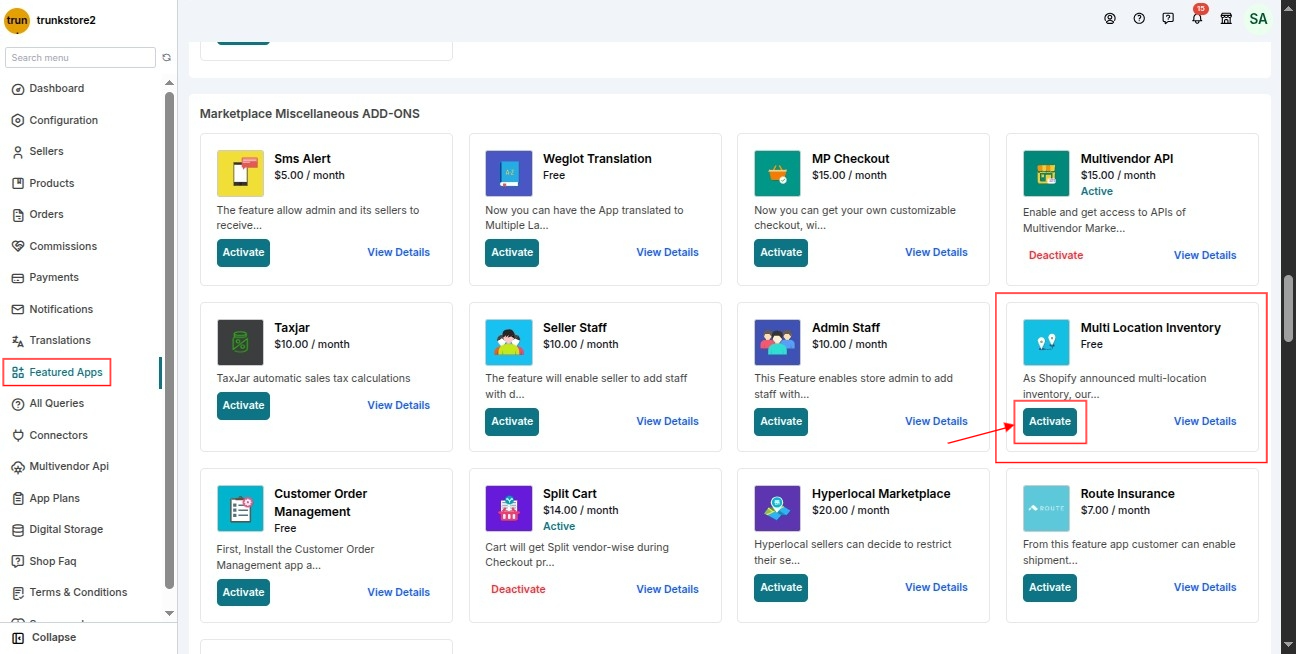Screen dimensions: 1296x654
Task: View Details for Weglot Translation
Action: pyautogui.click(x=668, y=252)
